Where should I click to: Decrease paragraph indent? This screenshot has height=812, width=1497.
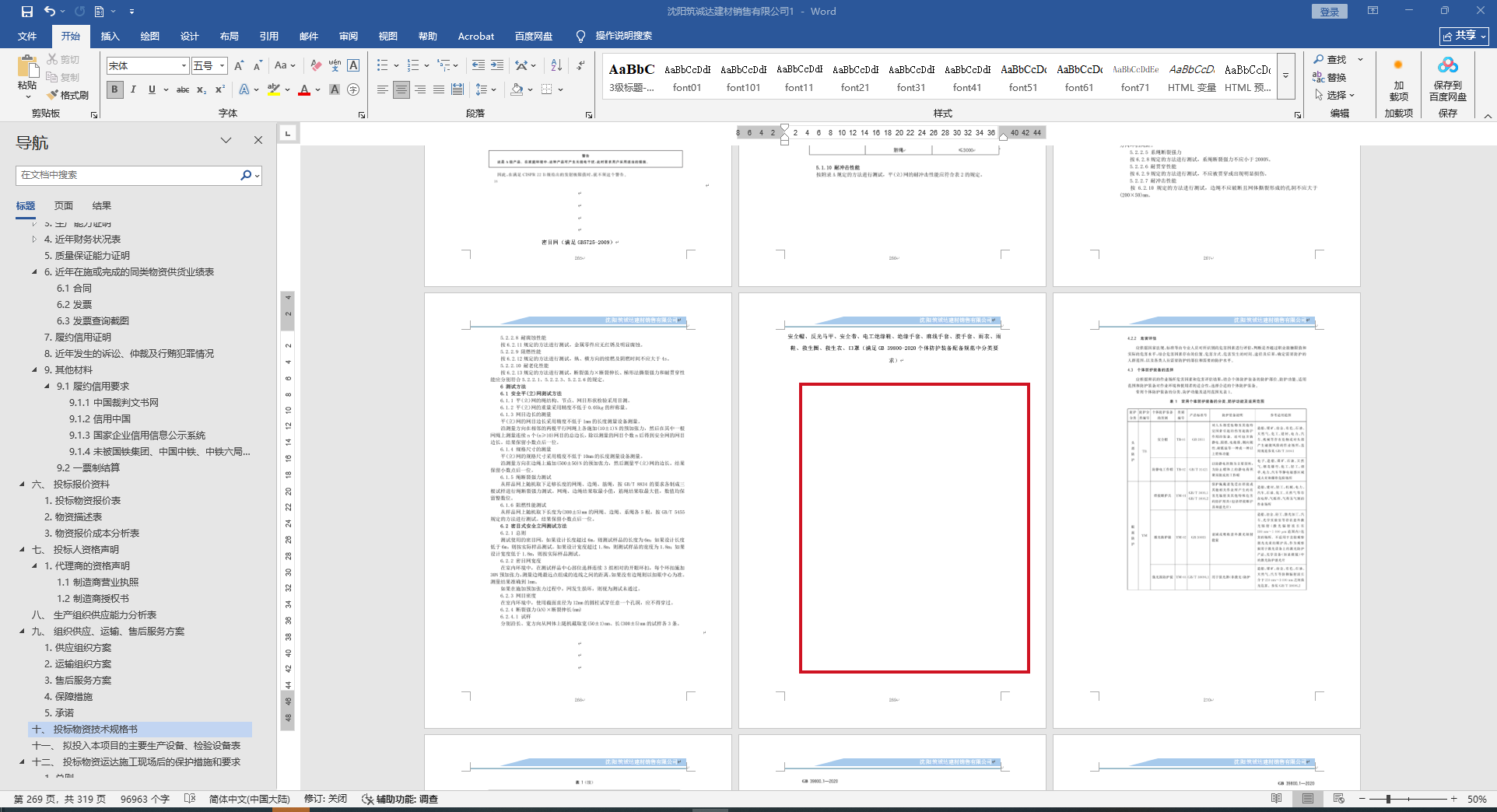click(479, 66)
